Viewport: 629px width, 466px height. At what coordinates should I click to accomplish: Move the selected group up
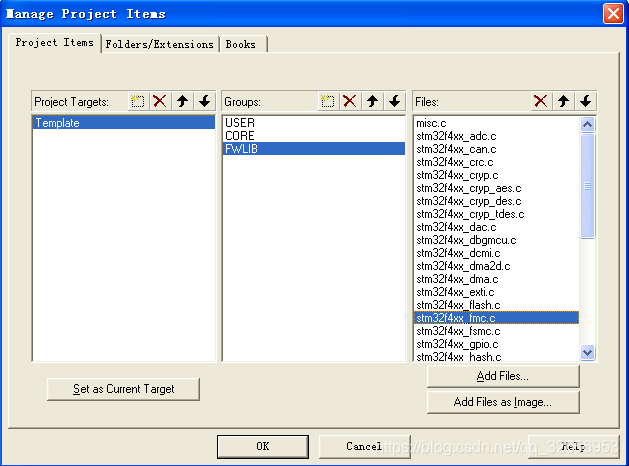pos(373,101)
